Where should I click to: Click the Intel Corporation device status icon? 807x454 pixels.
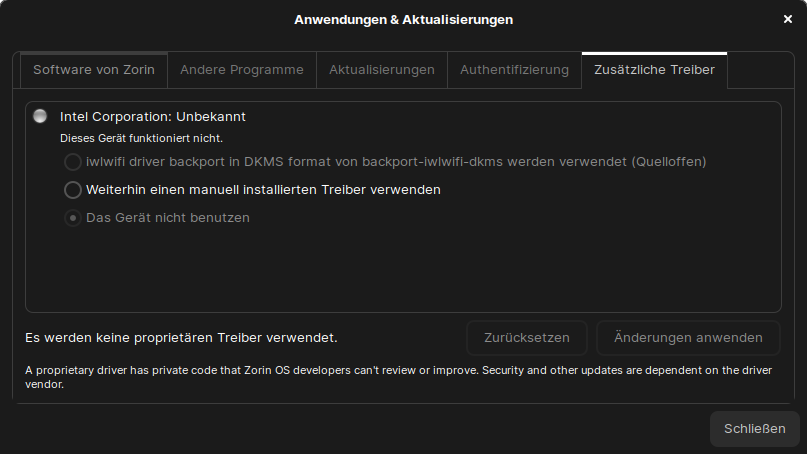[40, 116]
